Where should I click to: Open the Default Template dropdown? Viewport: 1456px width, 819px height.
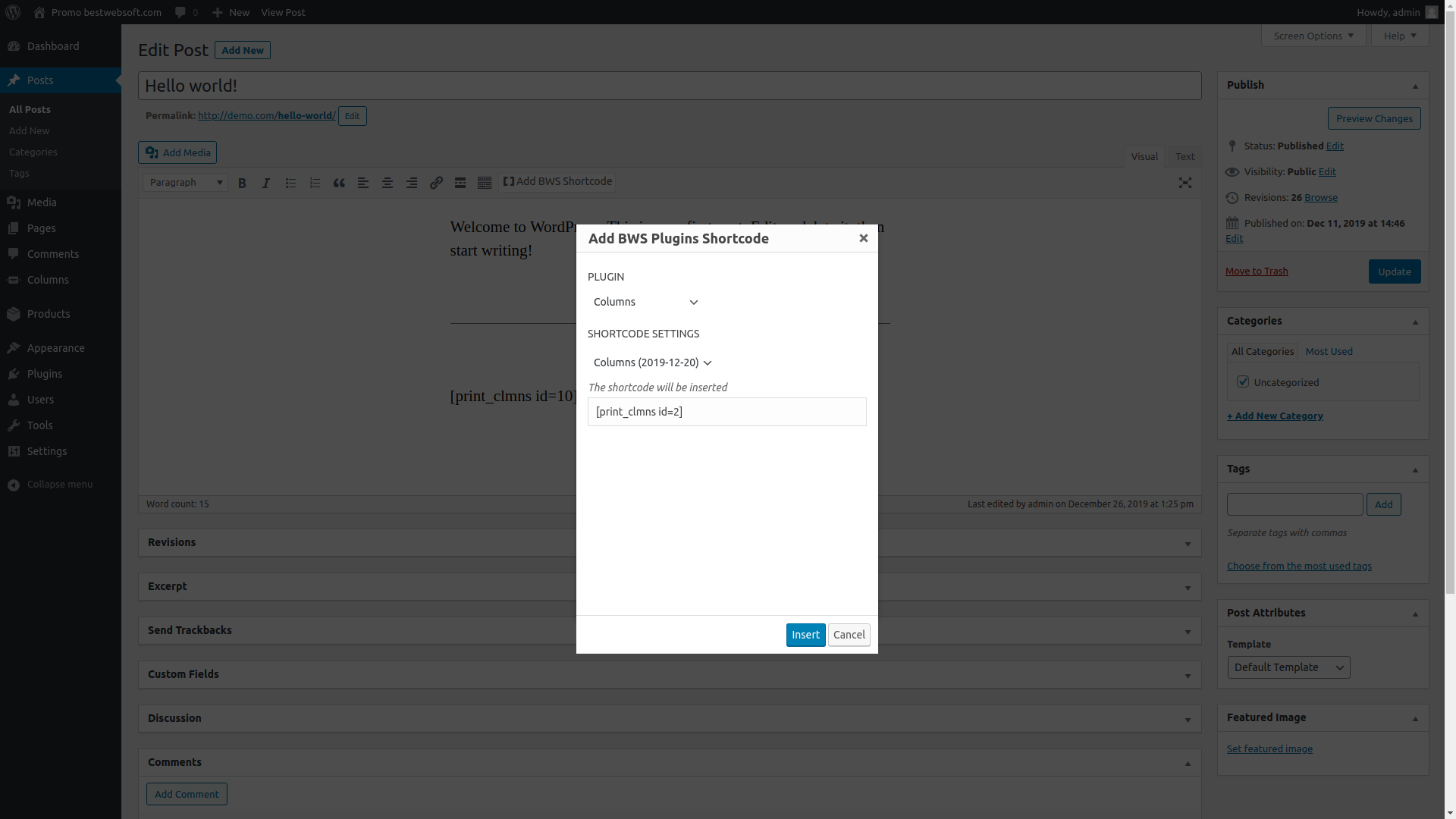1288,667
